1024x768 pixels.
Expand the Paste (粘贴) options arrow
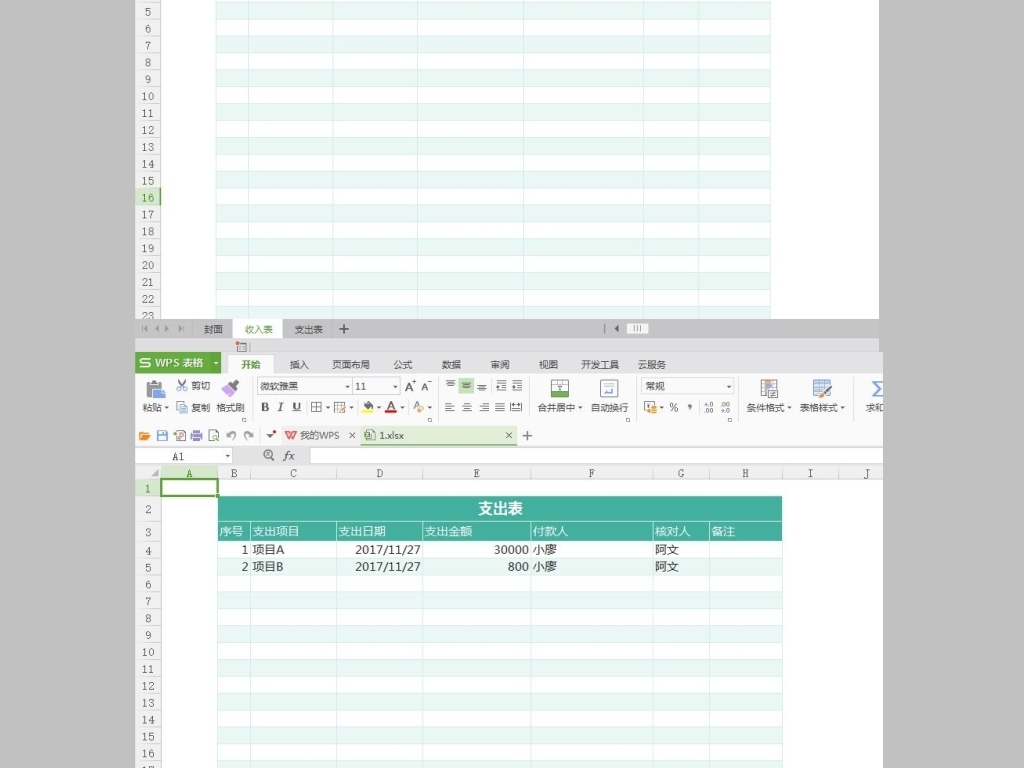click(167, 408)
